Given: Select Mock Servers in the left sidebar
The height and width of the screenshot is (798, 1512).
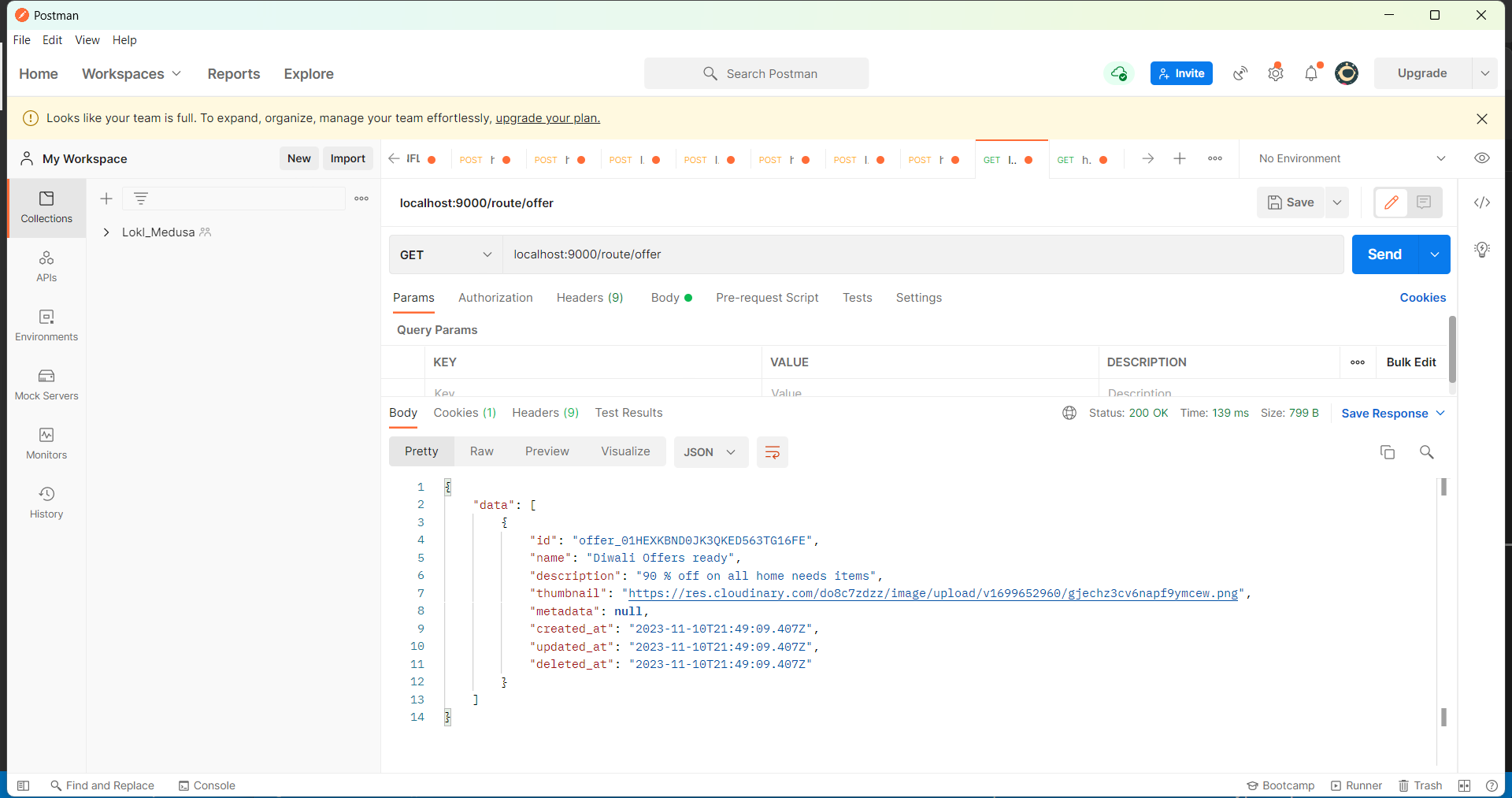Looking at the screenshot, I should coord(46,384).
